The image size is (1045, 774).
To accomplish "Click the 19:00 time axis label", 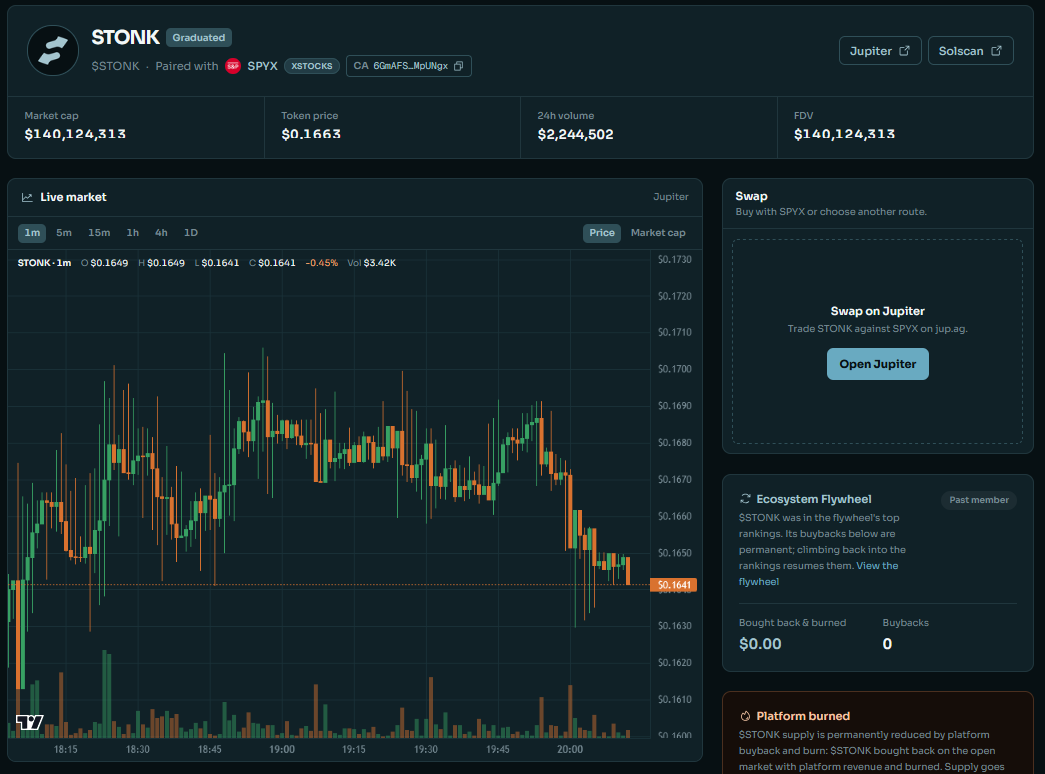I will (282, 749).
